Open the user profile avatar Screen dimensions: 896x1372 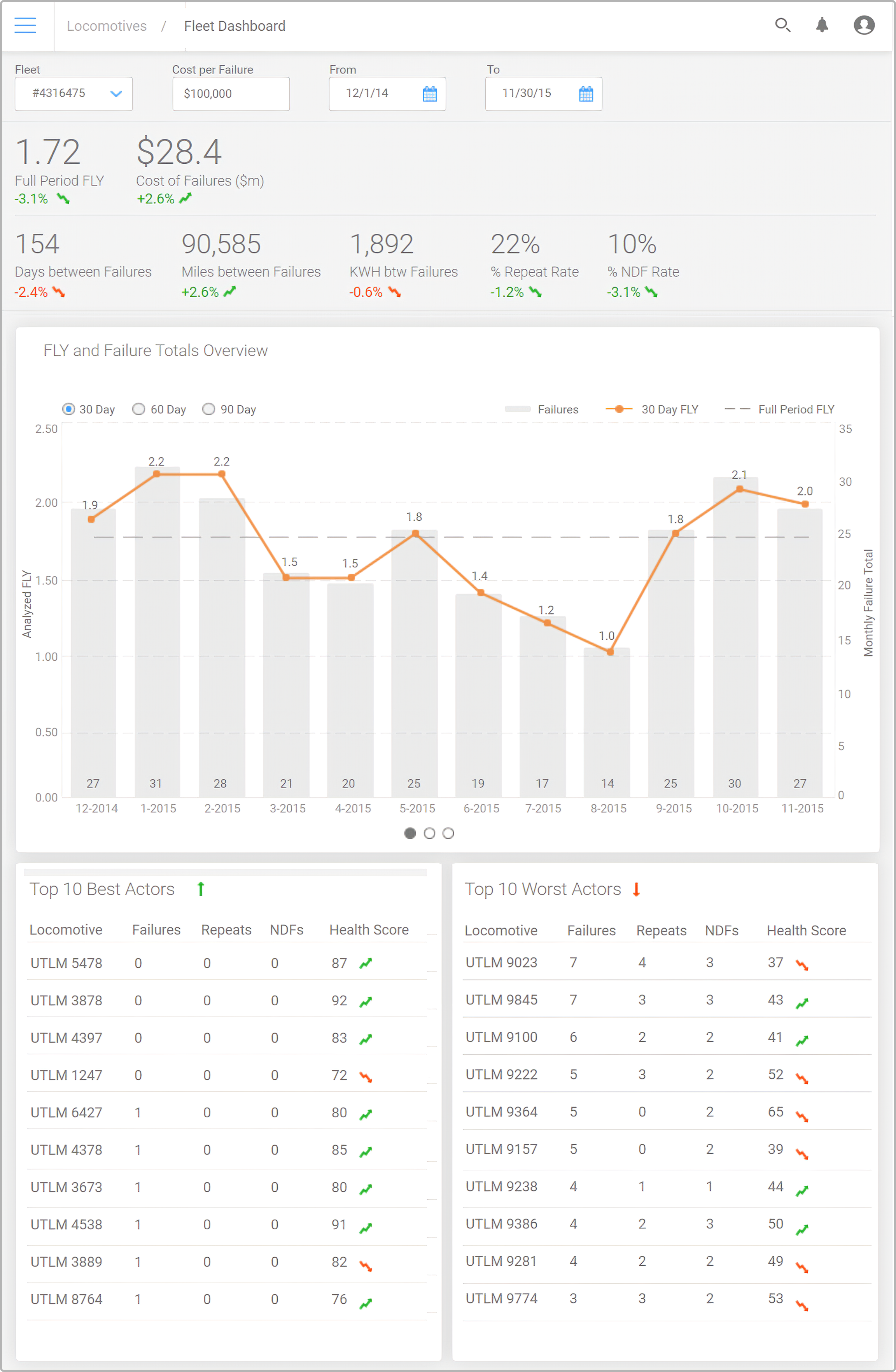point(863,25)
